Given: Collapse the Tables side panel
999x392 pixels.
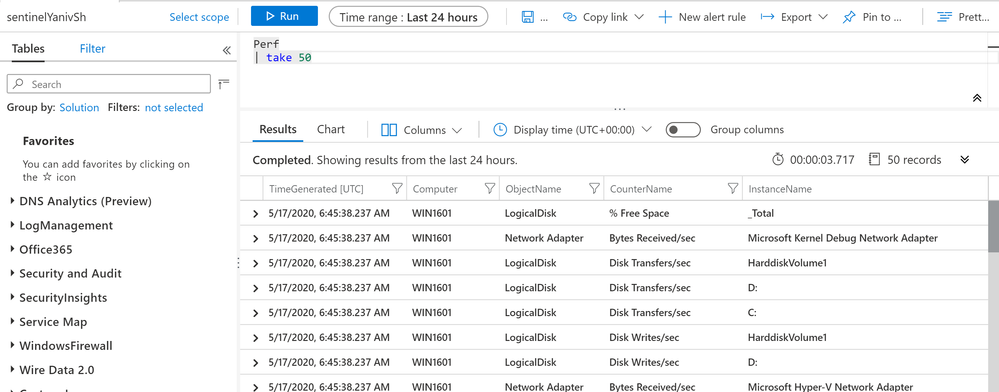Looking at the screenshot, I should [x=226, y=50].
